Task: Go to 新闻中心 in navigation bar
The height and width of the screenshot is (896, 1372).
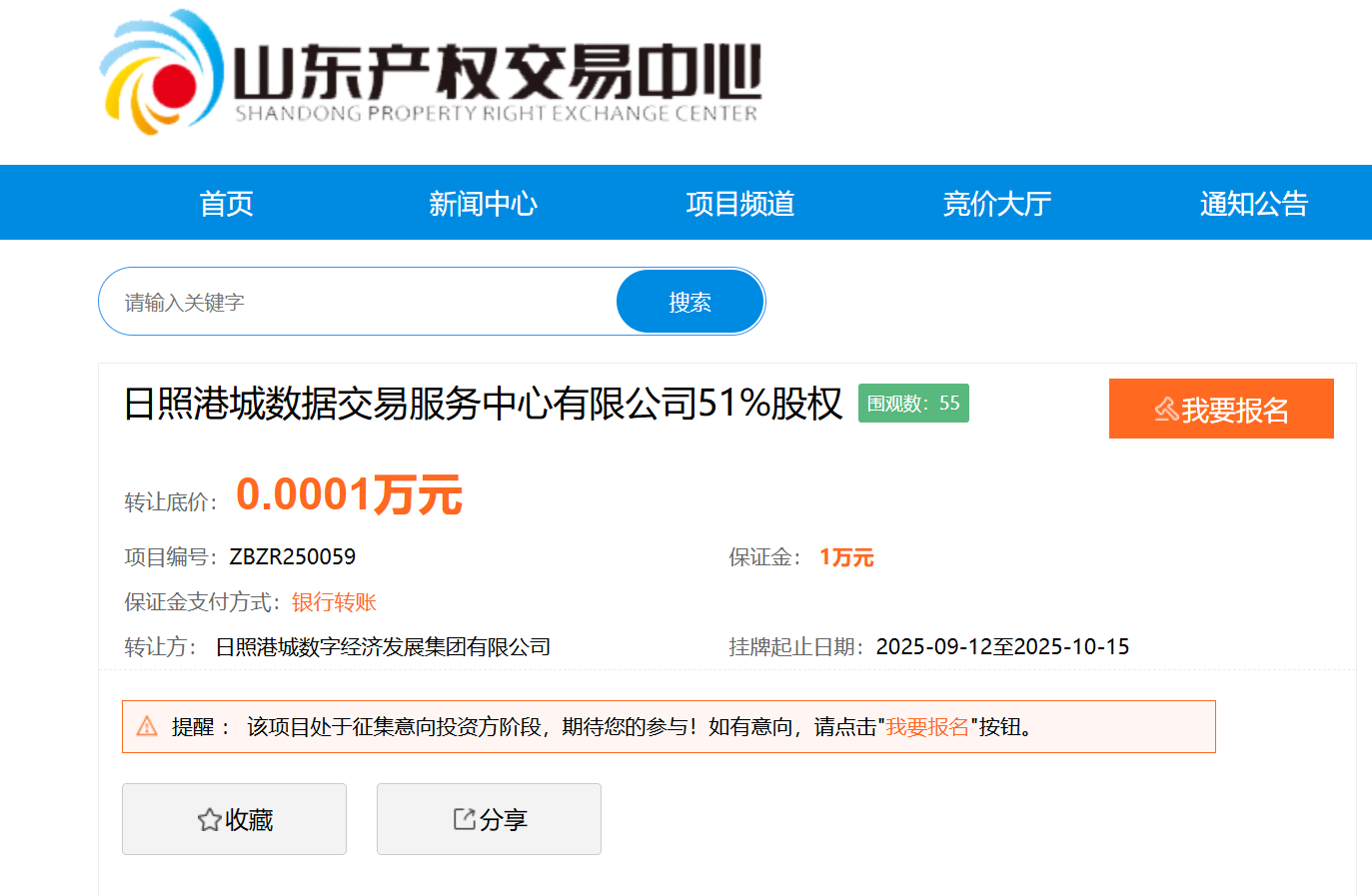Action: 484,204
